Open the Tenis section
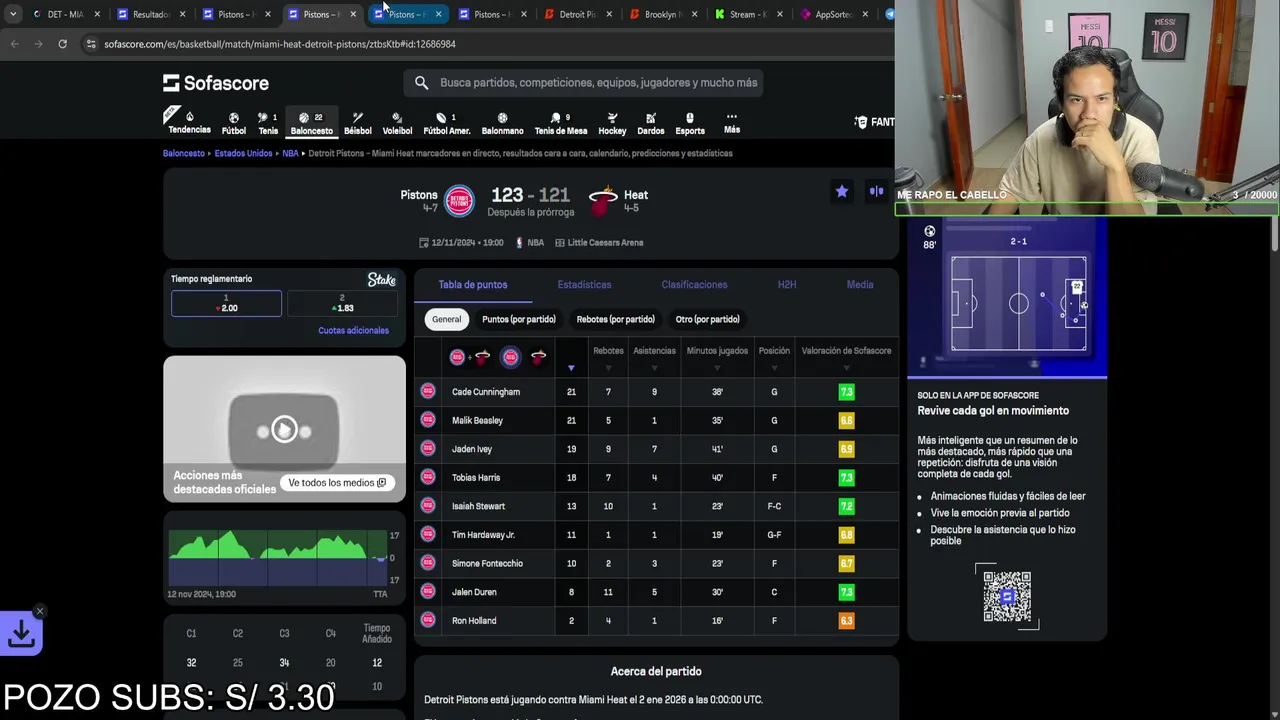 (268, 123)
